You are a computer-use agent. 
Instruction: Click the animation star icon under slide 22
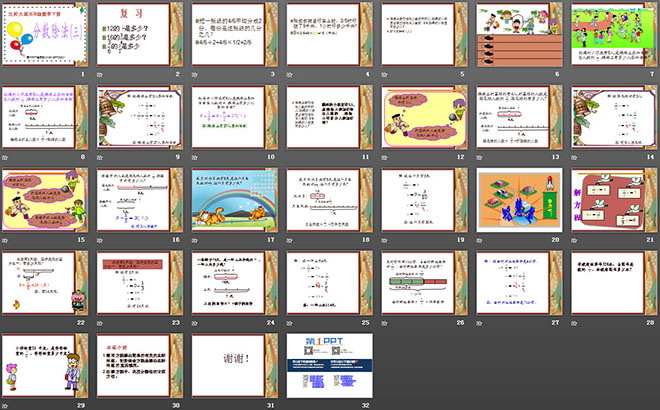[6, 324]
